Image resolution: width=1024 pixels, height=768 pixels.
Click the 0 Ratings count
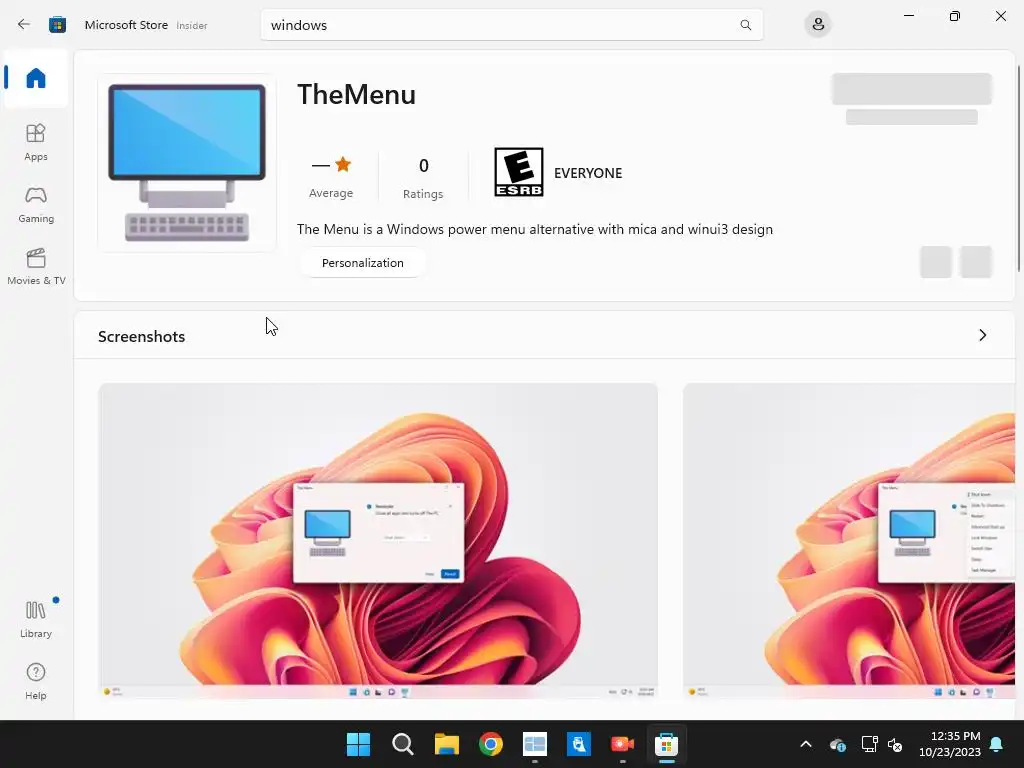click(x=423, y=178)
